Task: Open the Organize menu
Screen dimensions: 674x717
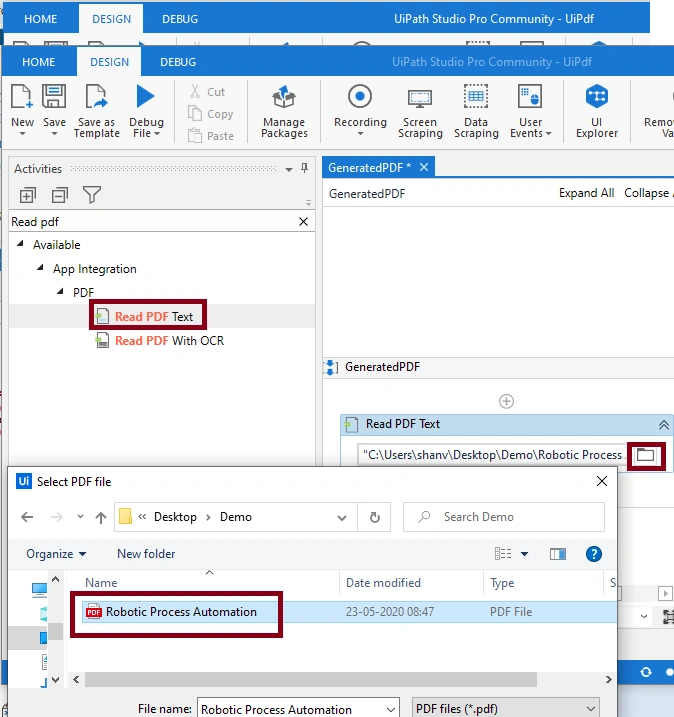Action: pos(56,554)
